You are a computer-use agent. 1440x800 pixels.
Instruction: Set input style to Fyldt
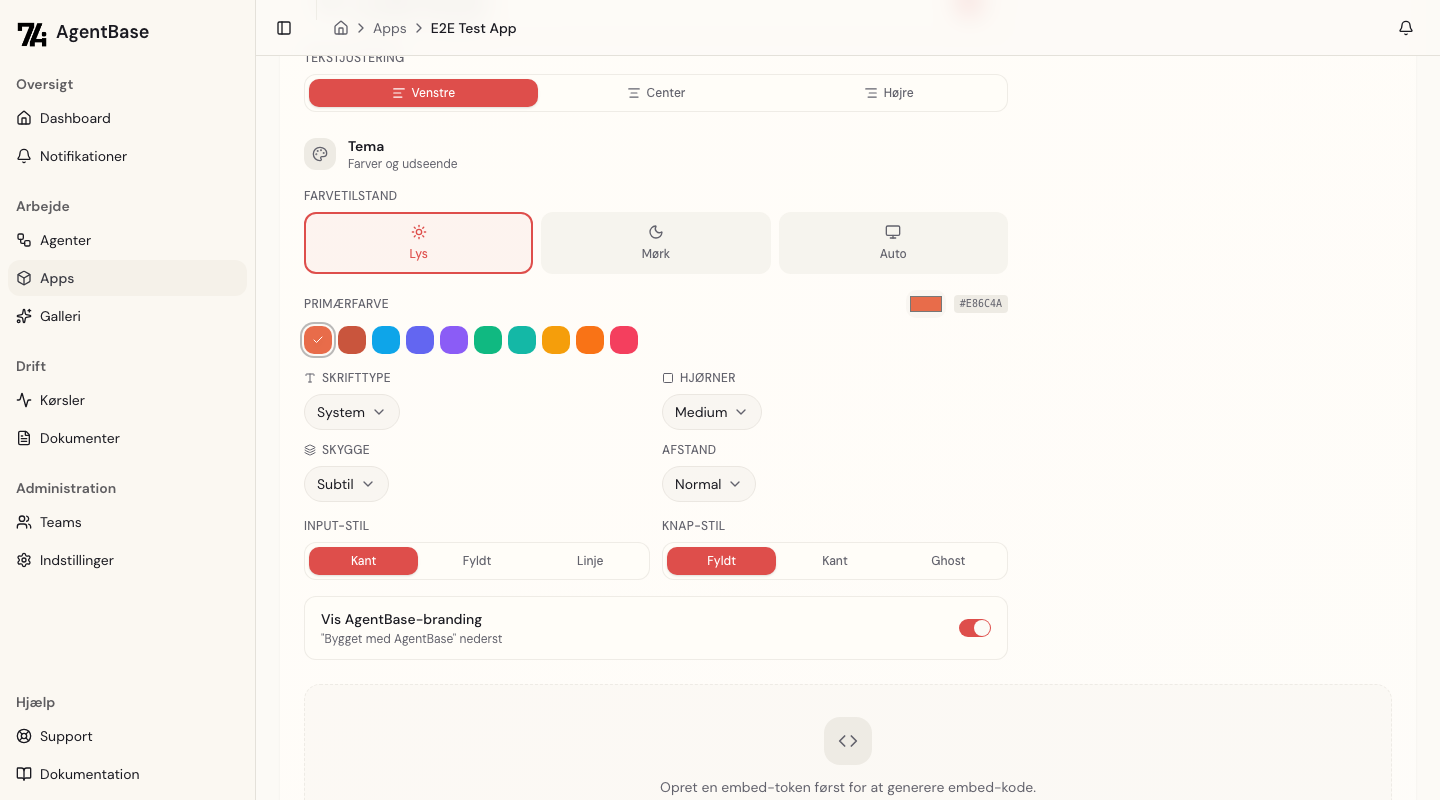(x=477, y=561)
